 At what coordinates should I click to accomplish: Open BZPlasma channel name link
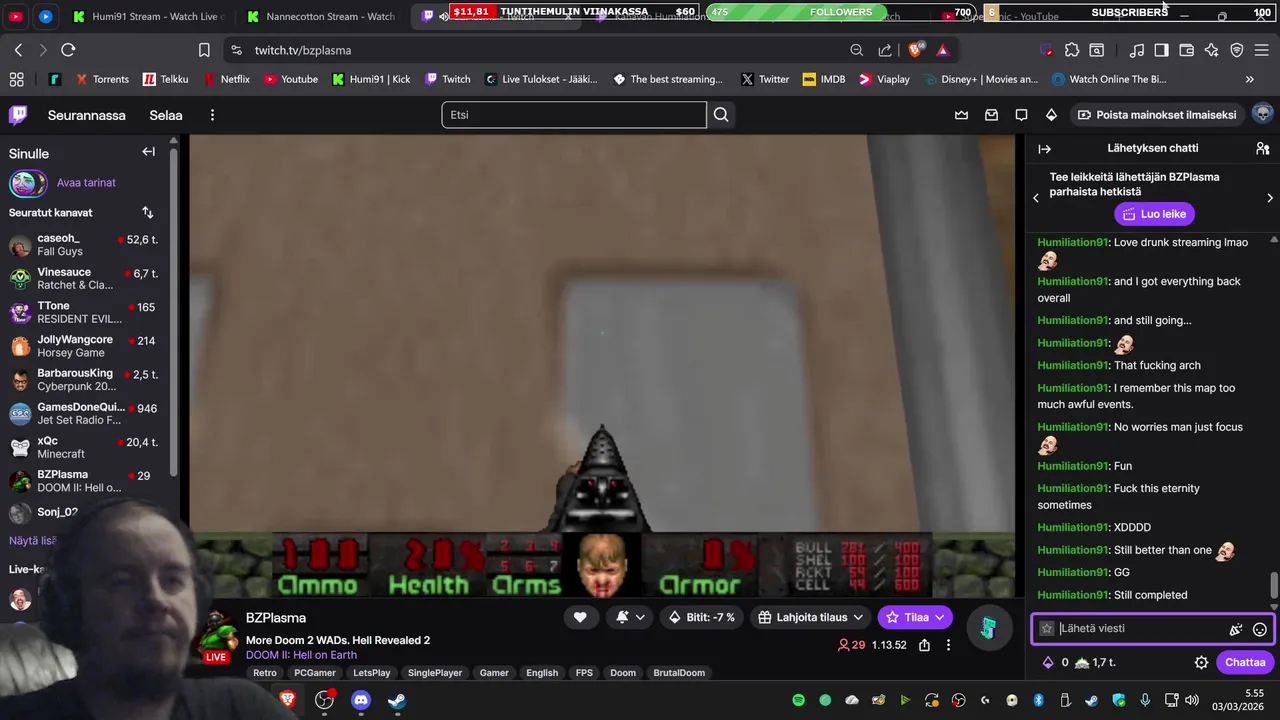tap(276, 618)
